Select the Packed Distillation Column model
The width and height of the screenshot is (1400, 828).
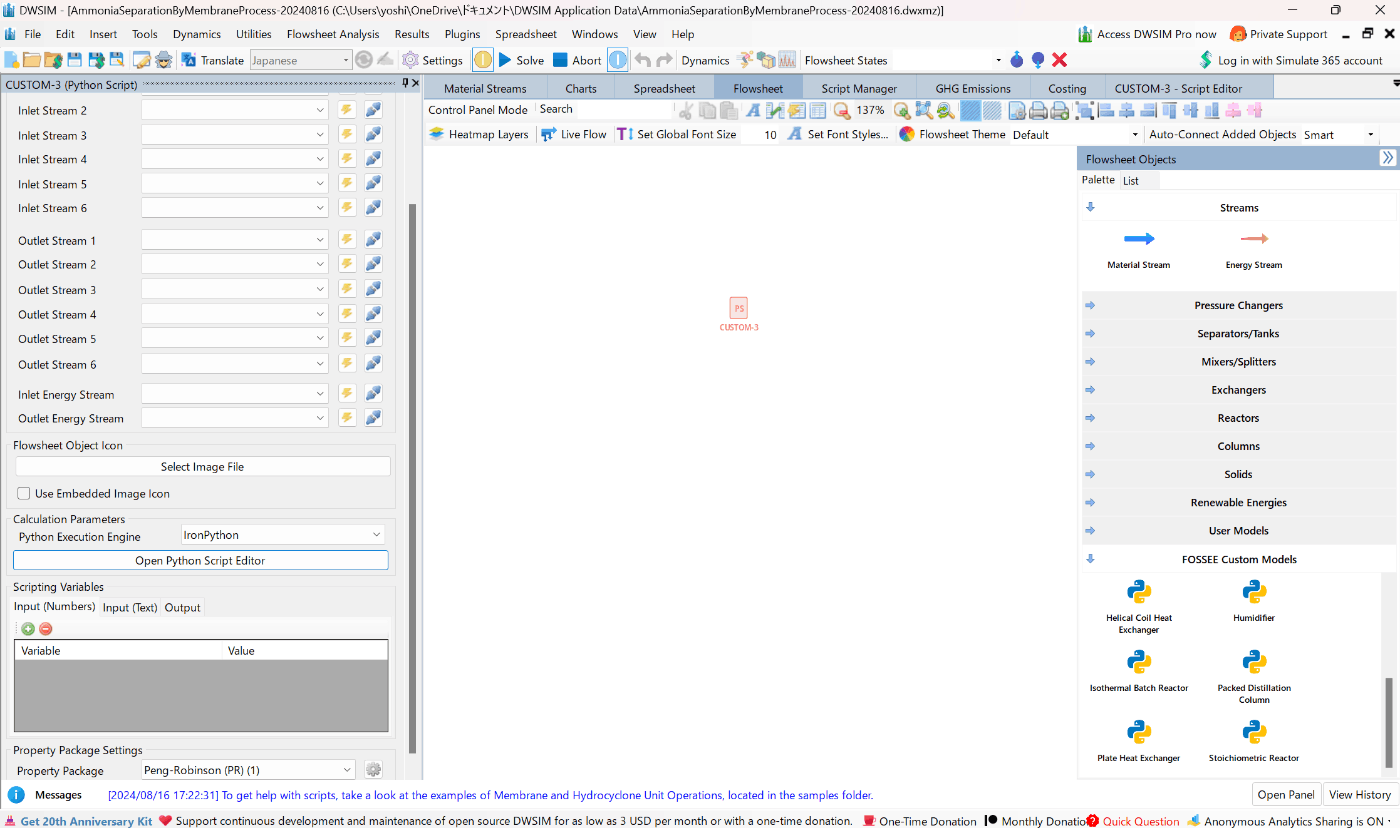point(1254,677)
